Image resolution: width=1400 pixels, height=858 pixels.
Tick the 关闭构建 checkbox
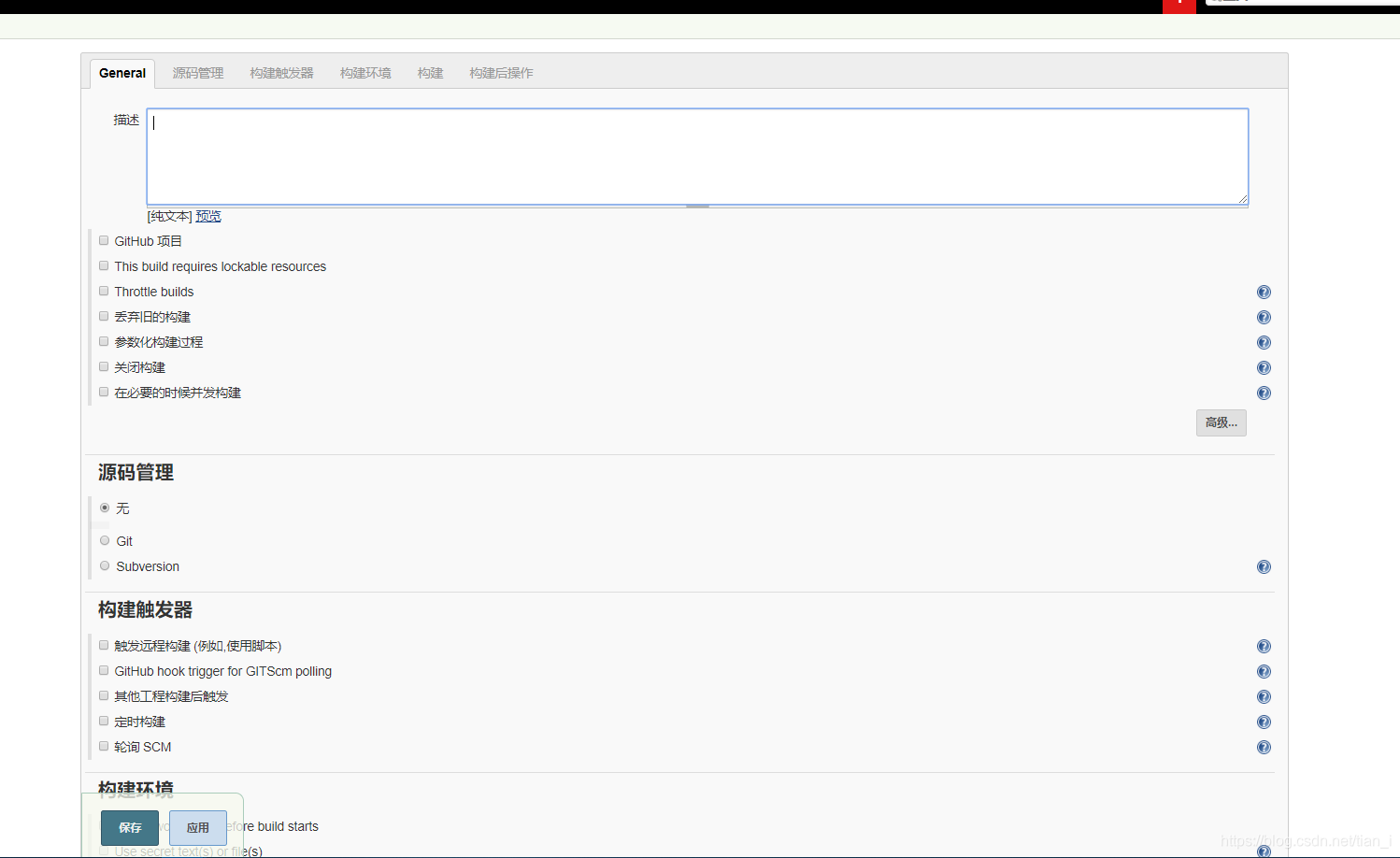(104, 366)
